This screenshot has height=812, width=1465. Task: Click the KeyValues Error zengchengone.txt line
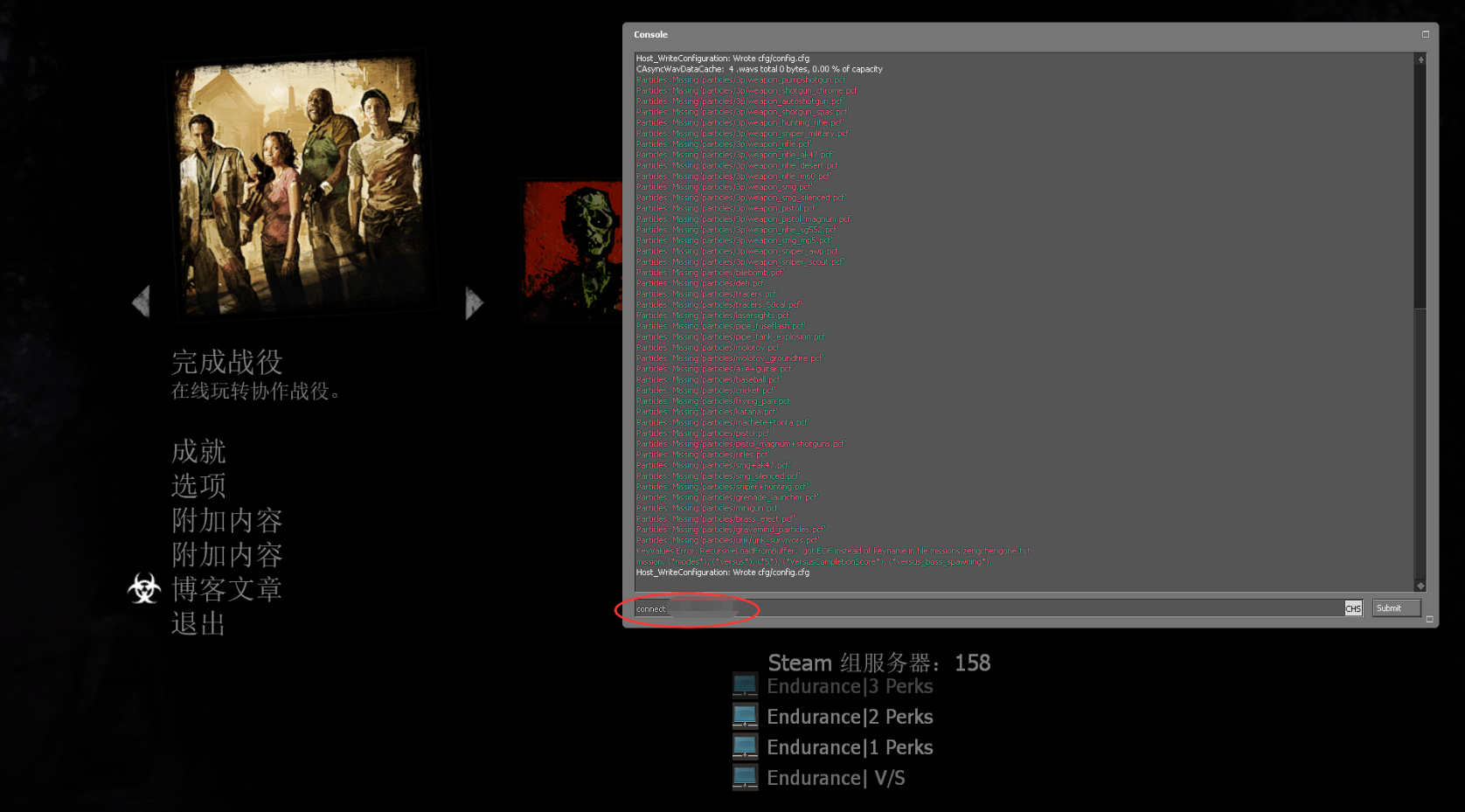(834, 551)
